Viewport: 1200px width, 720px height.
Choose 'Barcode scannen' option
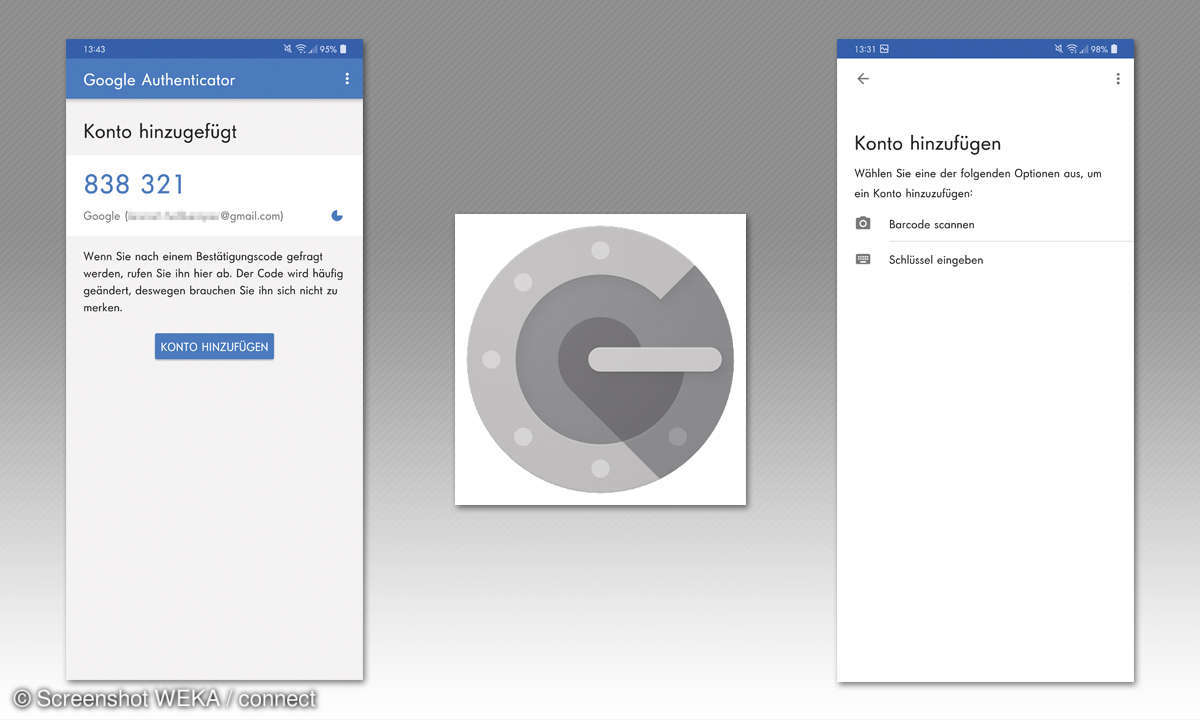931,225
